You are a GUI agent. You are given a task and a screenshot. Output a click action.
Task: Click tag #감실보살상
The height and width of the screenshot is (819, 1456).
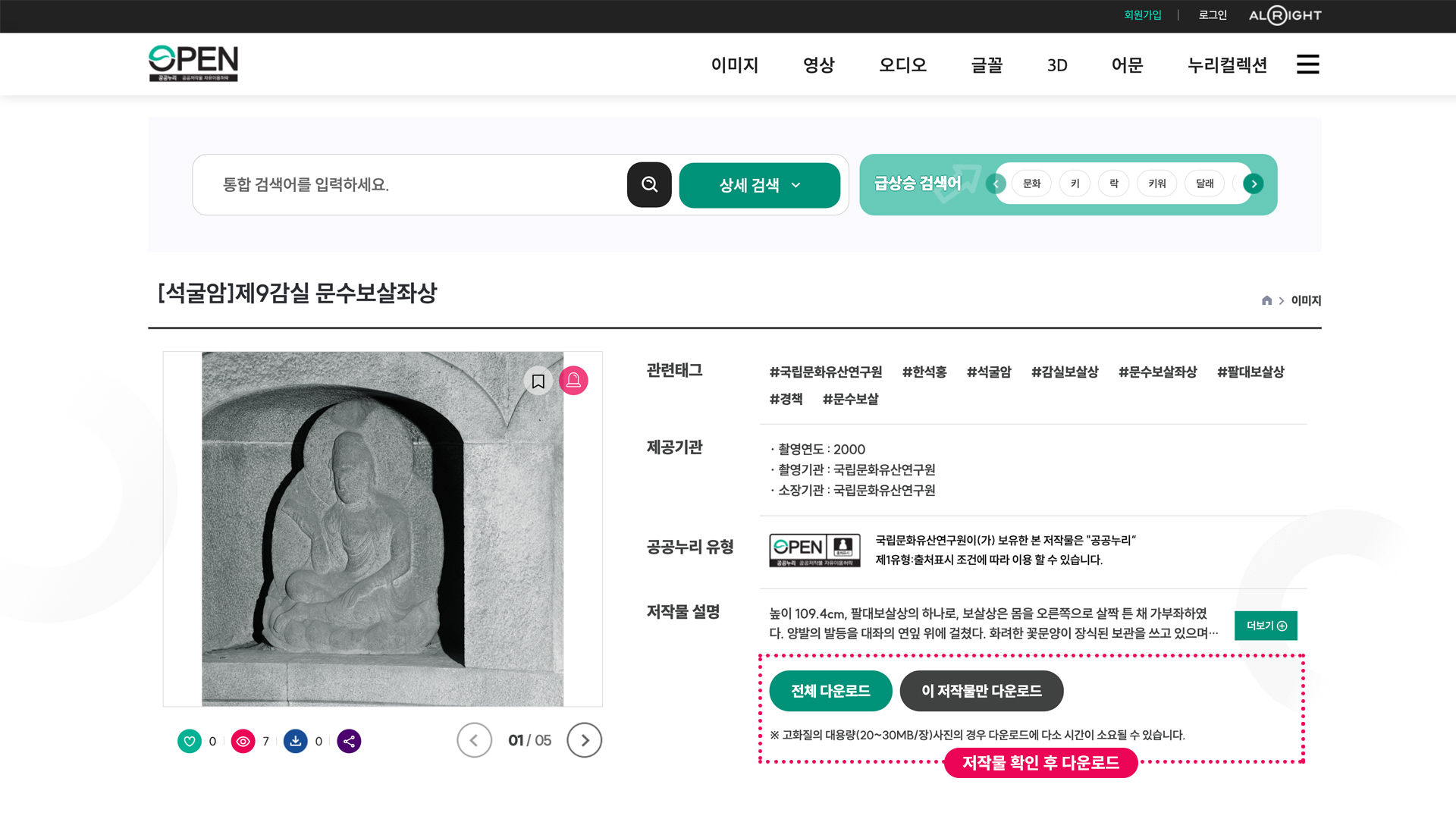click(1065, 372)
